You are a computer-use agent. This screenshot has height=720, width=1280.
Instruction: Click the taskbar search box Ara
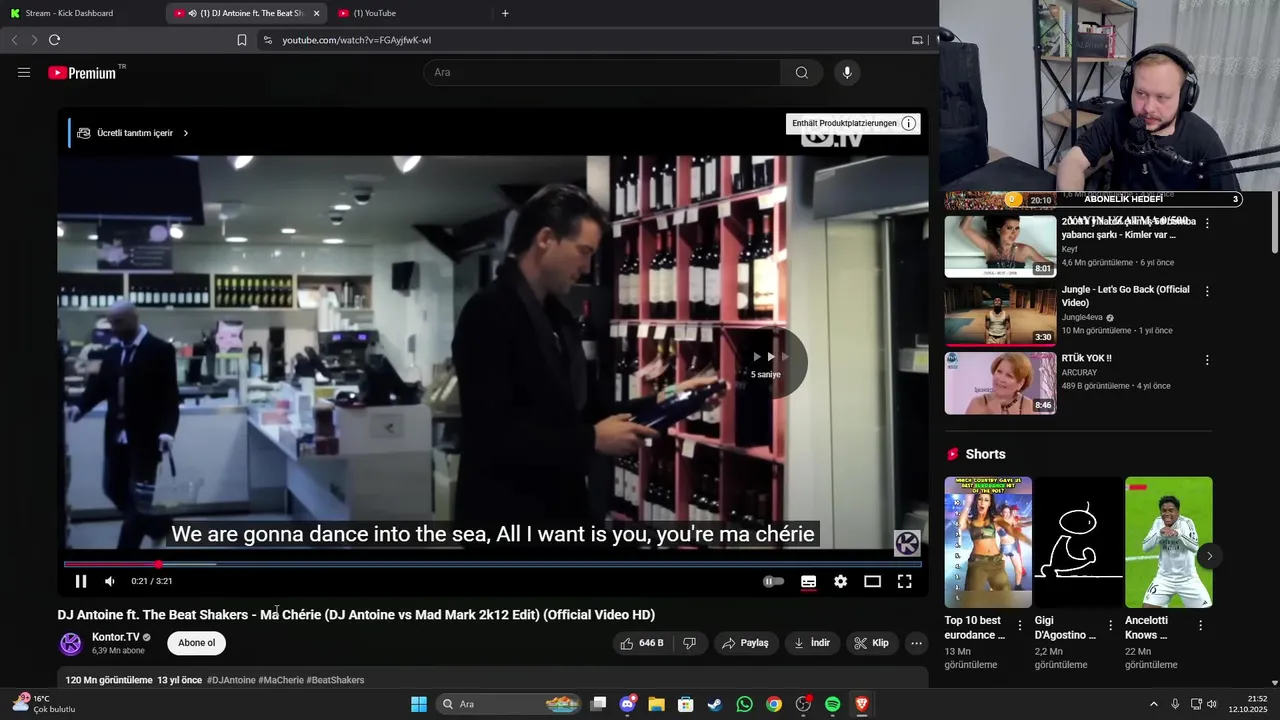510,704
